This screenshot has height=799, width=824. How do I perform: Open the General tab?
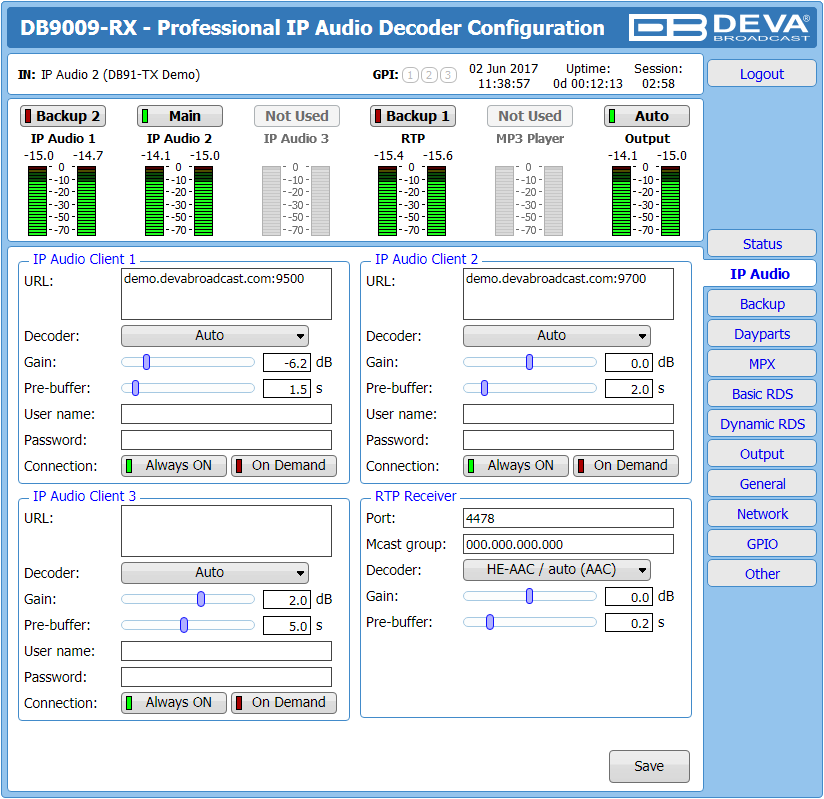tap(762, 484)
